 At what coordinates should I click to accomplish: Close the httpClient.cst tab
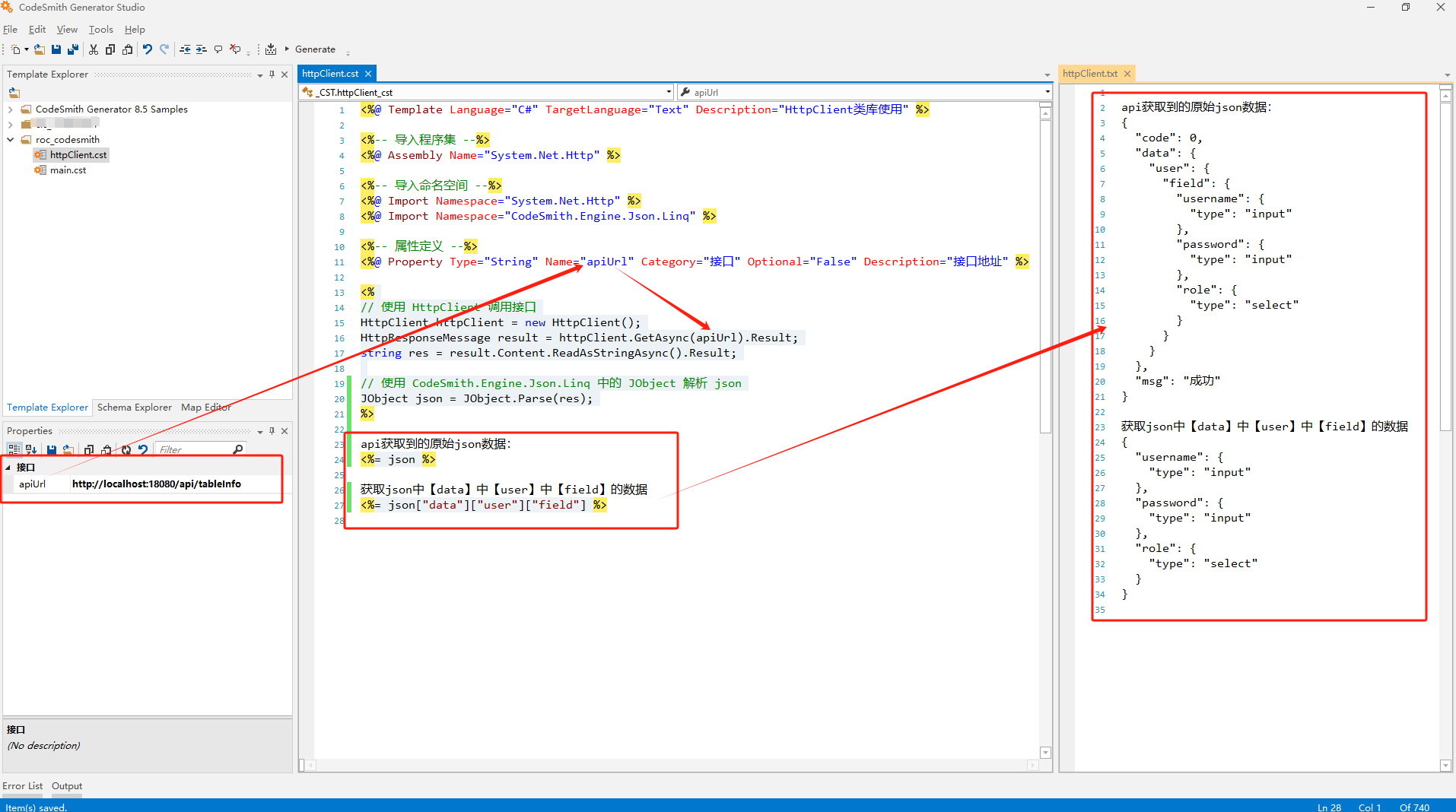pyautogui.click(x=368, y=74)
